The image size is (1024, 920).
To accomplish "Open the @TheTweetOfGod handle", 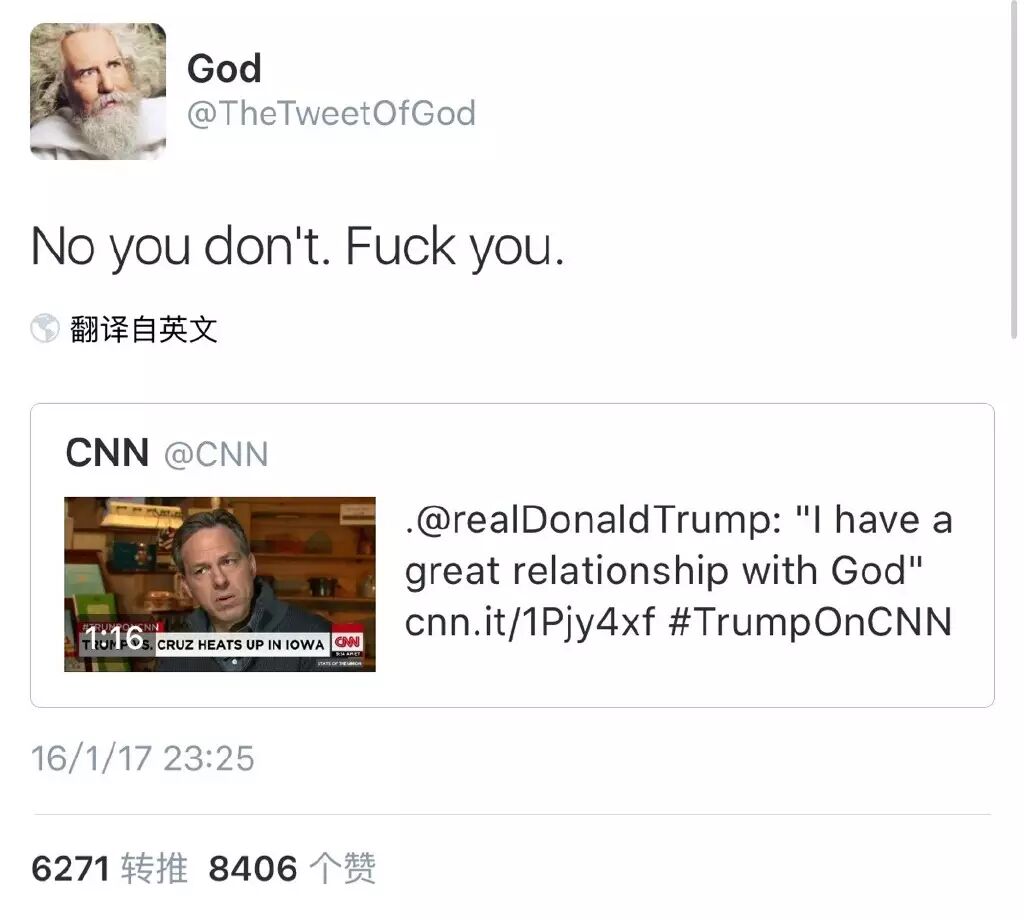I will point(331,114).
